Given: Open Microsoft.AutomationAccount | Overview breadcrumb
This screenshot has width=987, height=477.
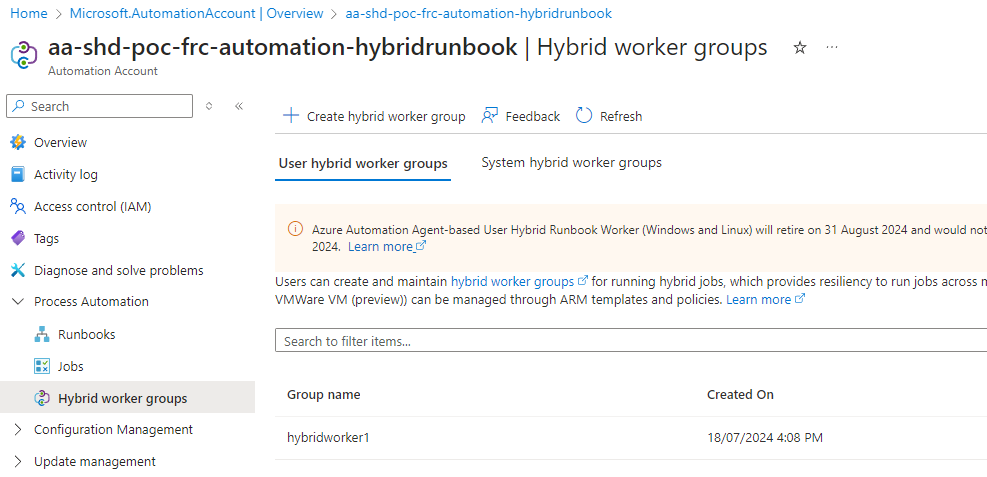Looking at the screenshot, I should [x=196, y=13].
